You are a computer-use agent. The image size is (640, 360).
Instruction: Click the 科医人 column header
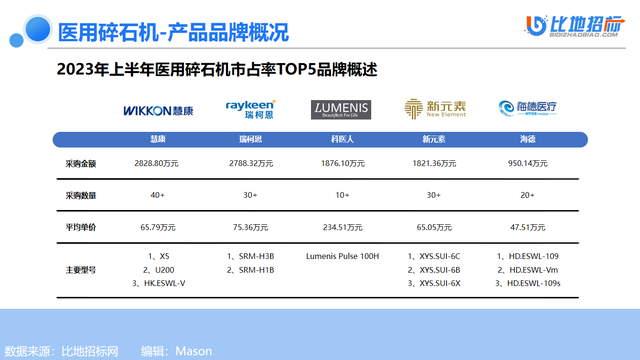(x=342, y=140)
